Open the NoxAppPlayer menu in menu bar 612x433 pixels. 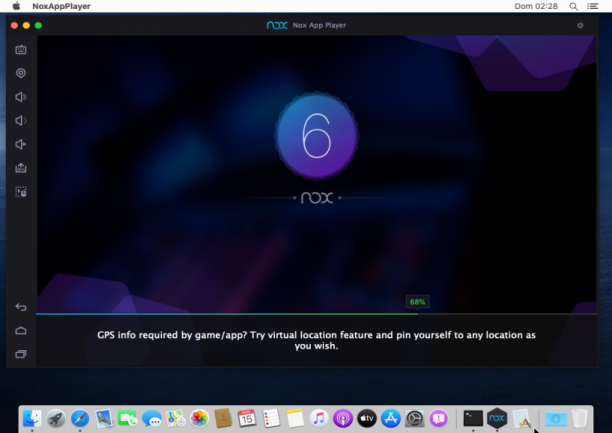click(x=61, y=6)
